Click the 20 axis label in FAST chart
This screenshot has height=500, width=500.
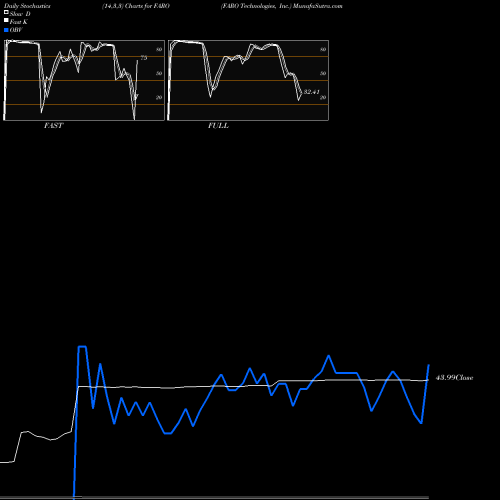point(159,97)
